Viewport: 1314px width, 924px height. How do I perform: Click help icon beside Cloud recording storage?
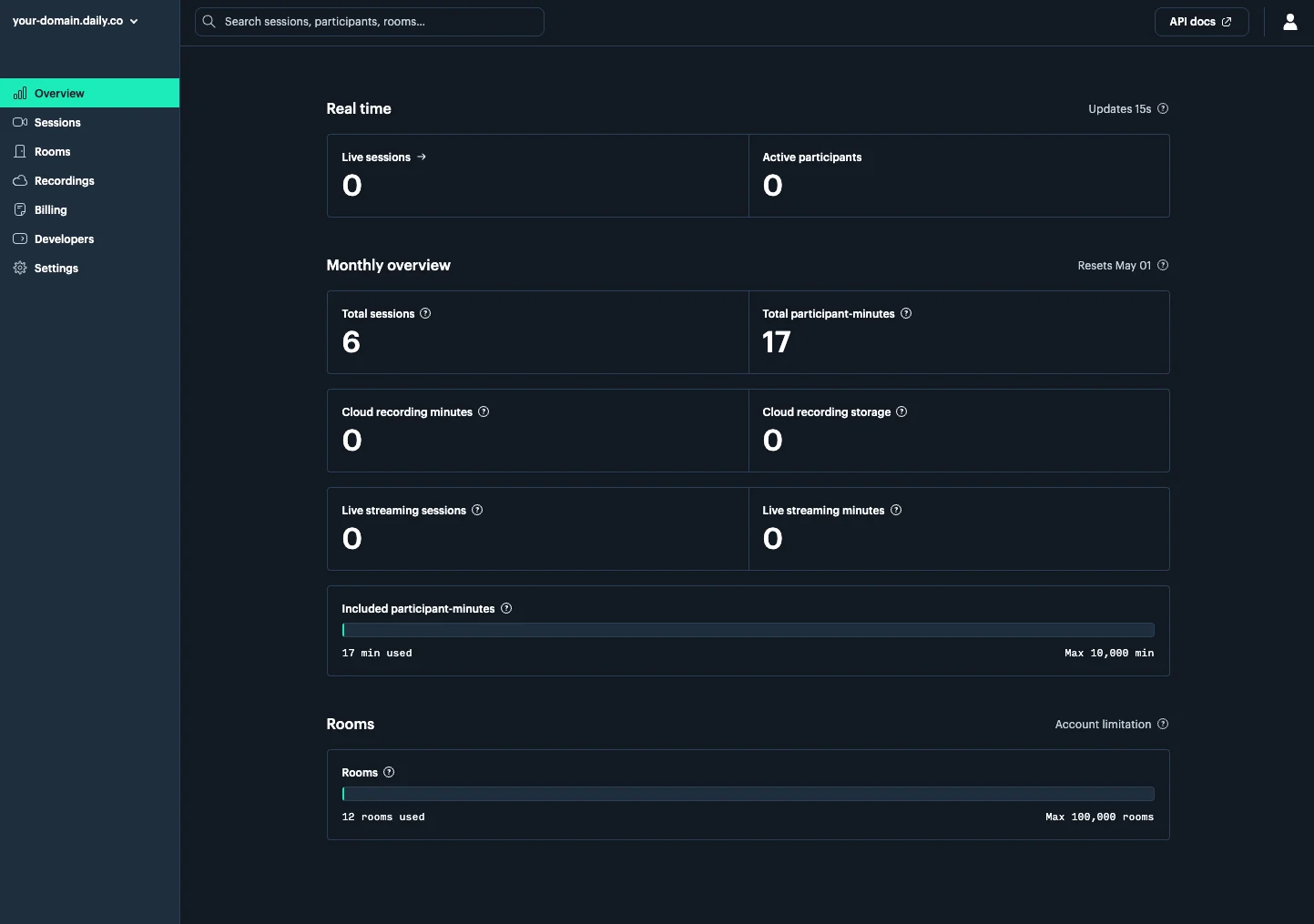coord(901,411)
